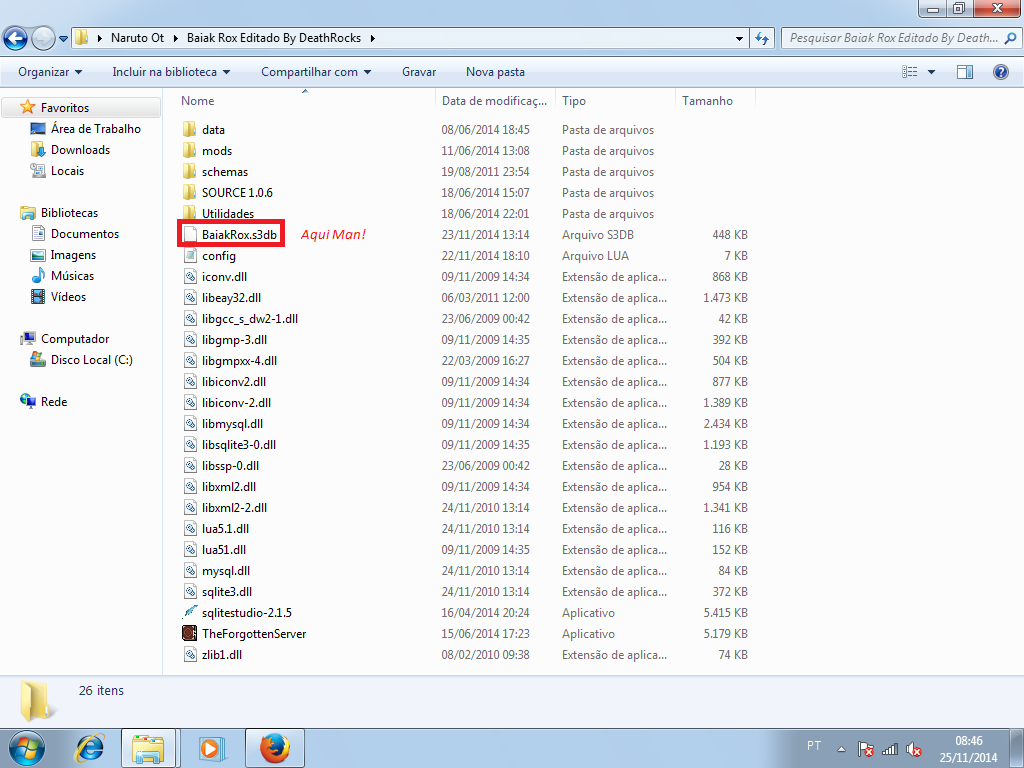
Task: Open Help with the question mark icon
Action: pyautogui.click(x=1000, y=72)
